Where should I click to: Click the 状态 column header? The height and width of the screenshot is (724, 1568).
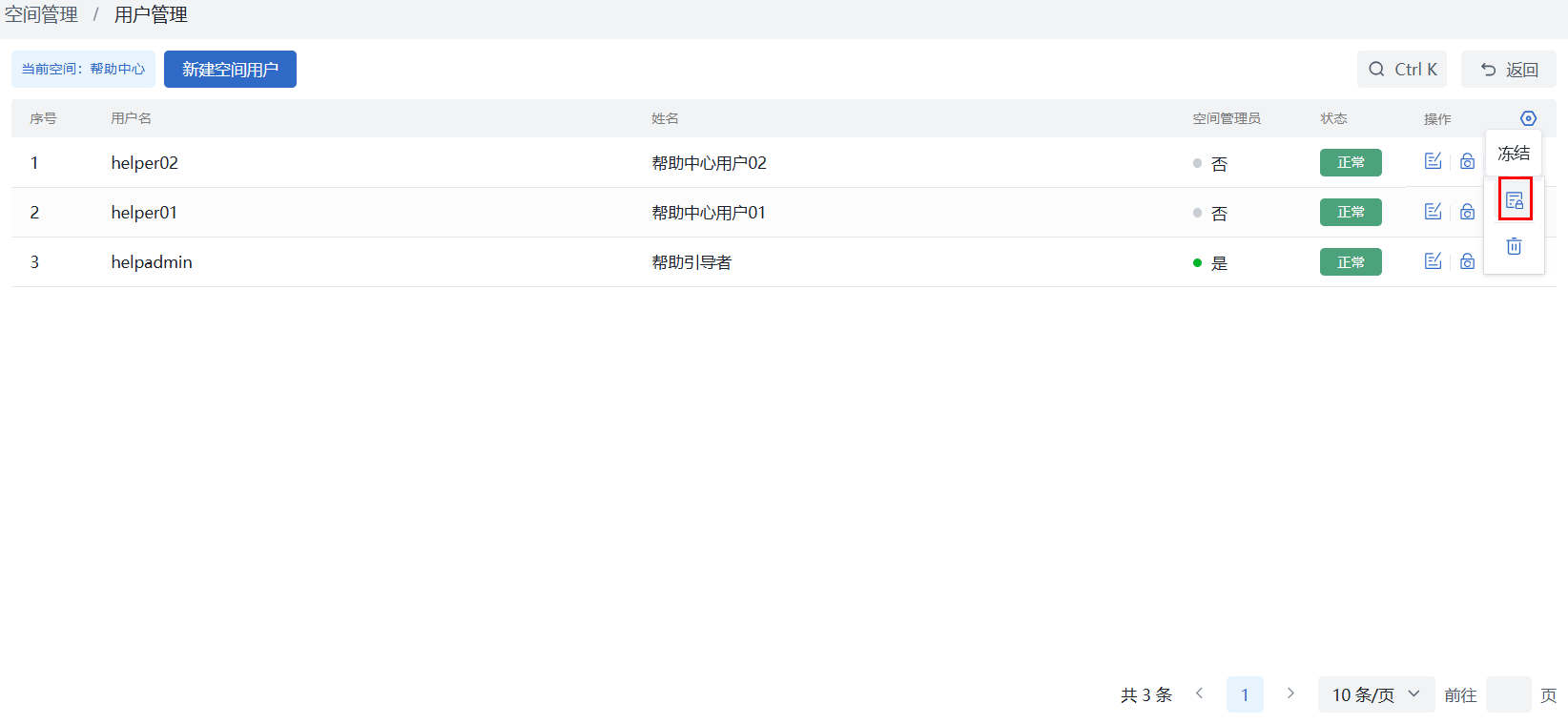tap(1333, 118)
